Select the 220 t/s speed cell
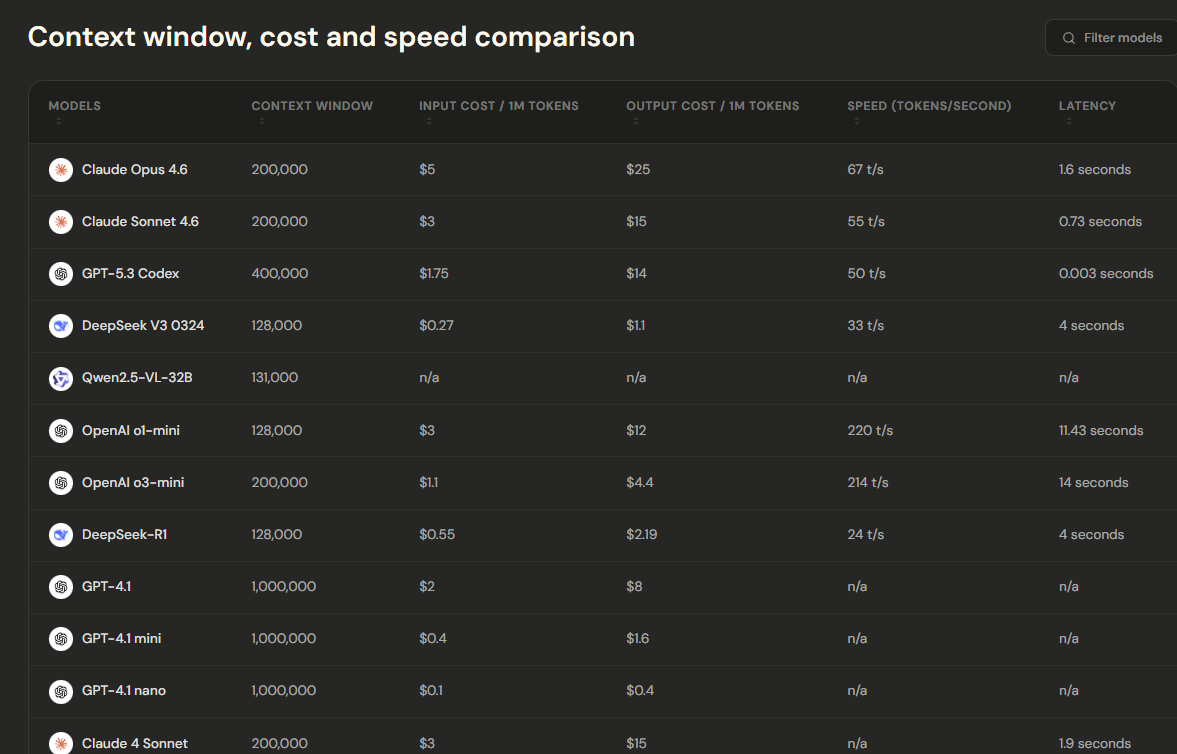The height and width of the screenshot is (754, 1177). point(870,430)
